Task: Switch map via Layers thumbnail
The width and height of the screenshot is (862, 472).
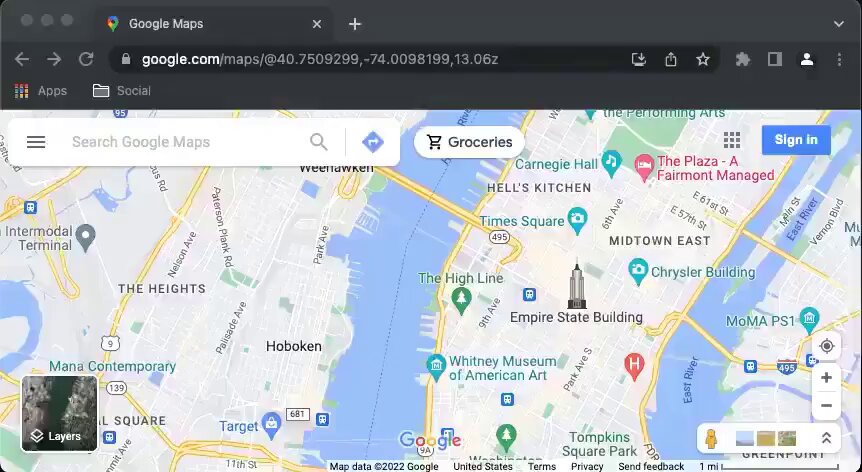Action: [x=59, y=414]
